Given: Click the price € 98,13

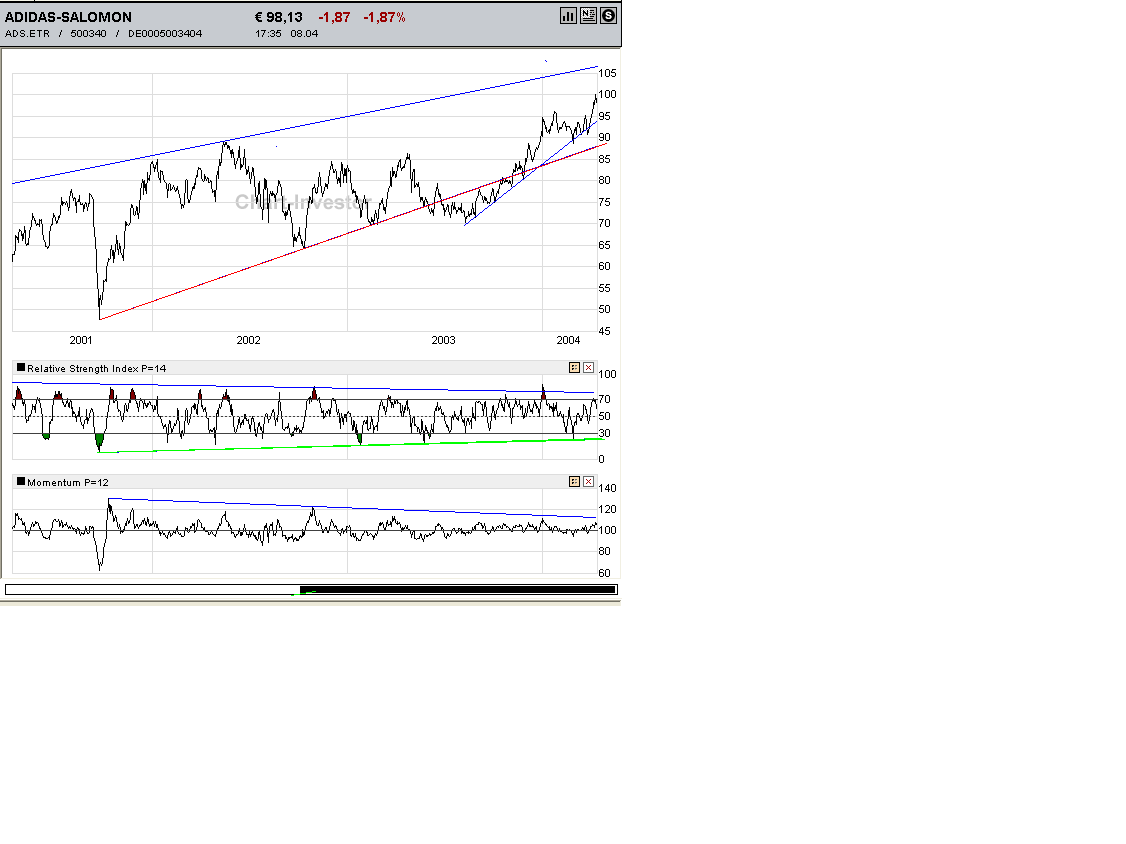Looking at the screenshot, I should click(279, 17).
